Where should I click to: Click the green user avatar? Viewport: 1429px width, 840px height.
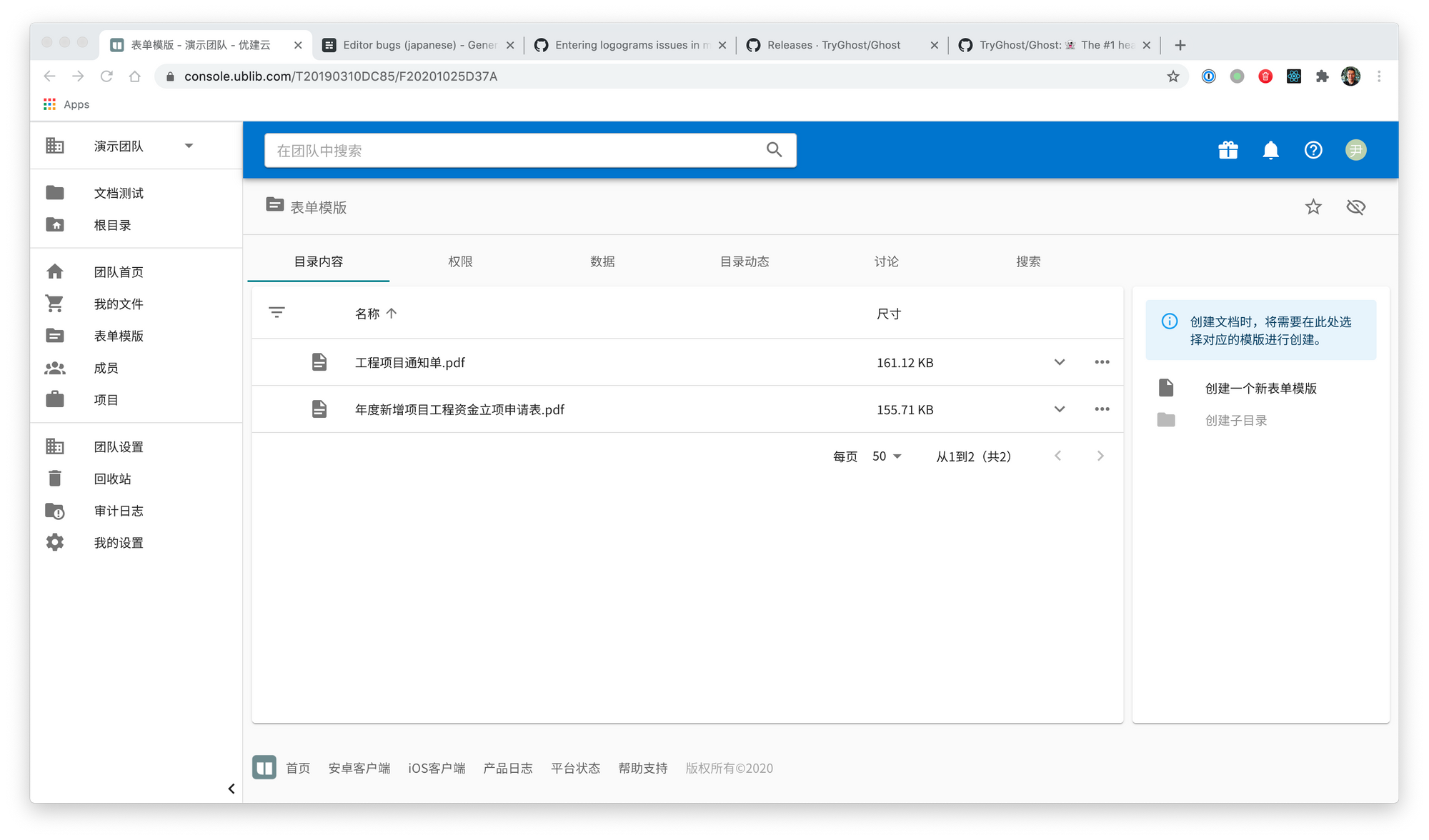point(1355,150)
